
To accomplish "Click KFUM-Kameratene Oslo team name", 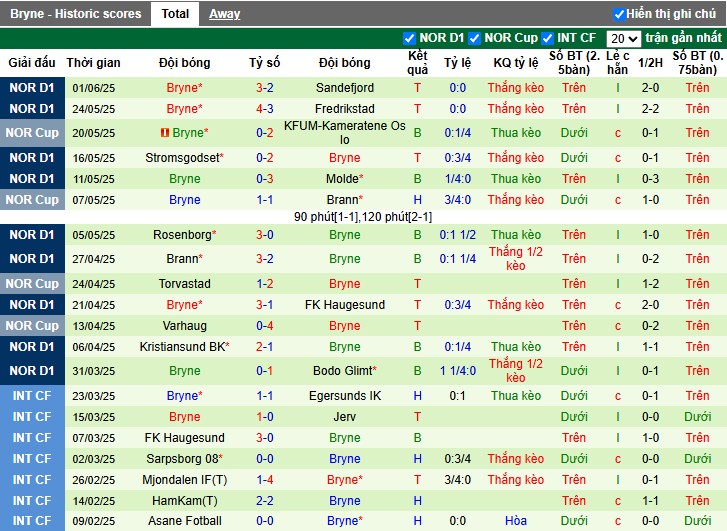I will [344, 133].
